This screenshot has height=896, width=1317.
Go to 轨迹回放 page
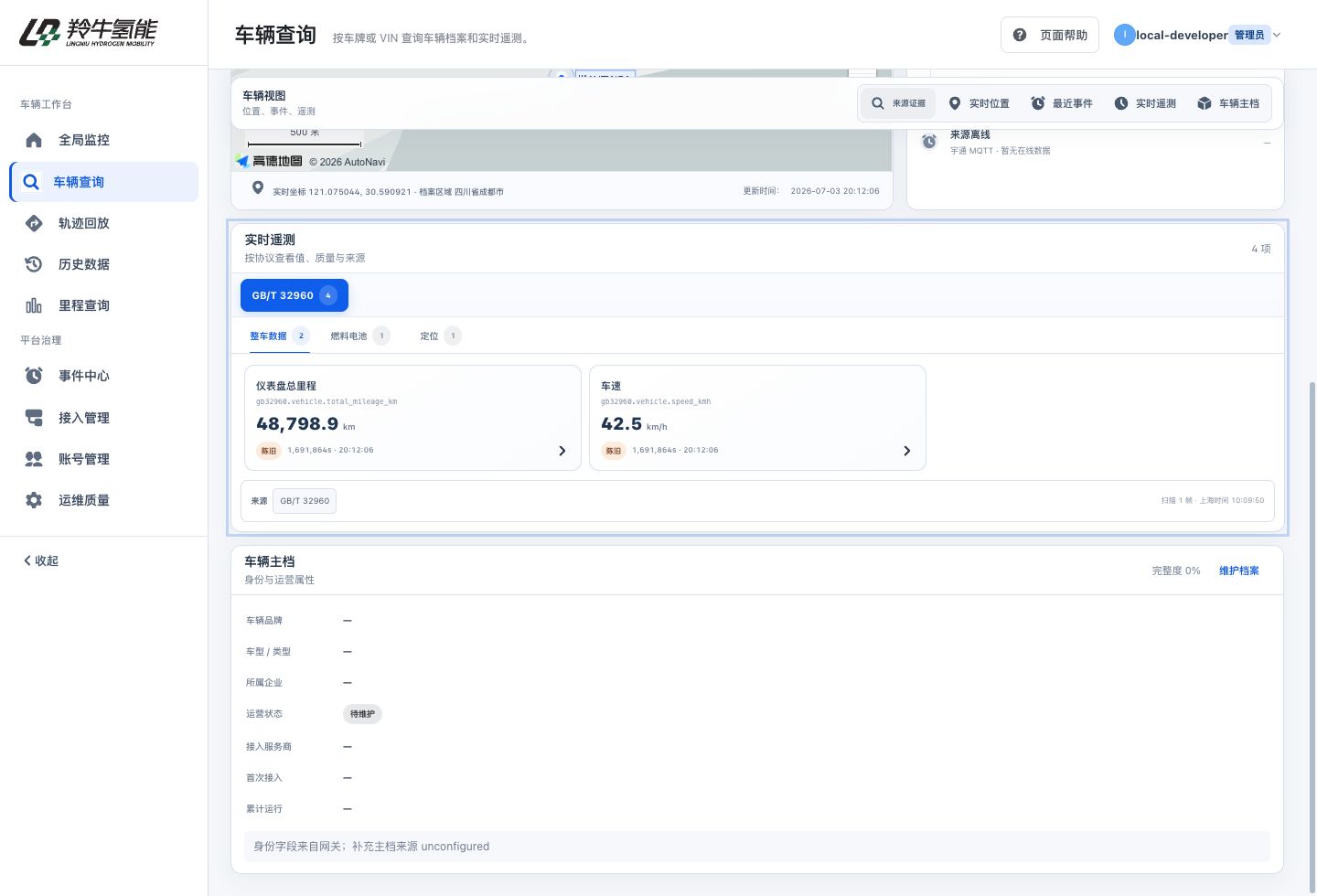(x=104, y=223)
